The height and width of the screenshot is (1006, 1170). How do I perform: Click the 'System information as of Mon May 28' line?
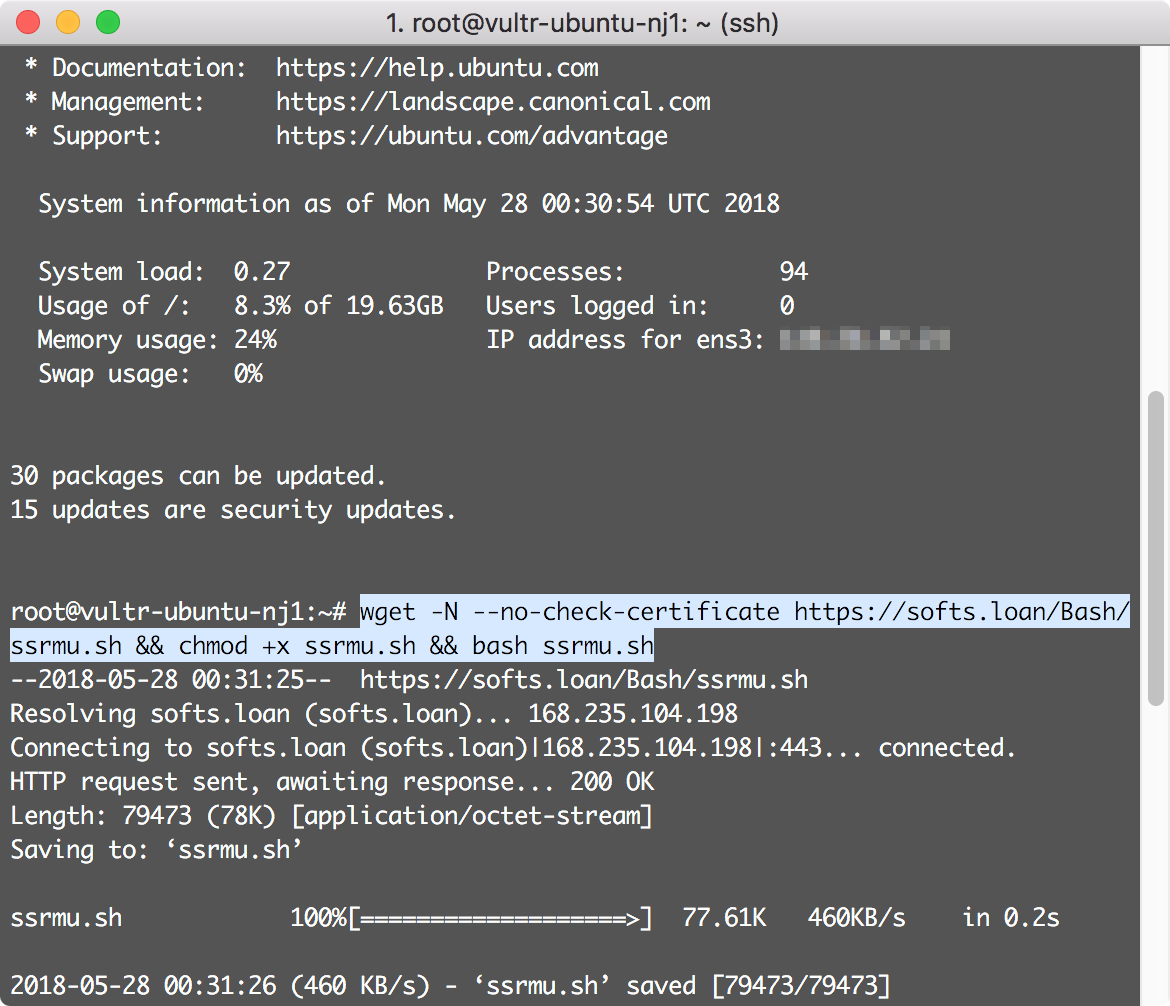pyautogui.click(x=409, y=204)
